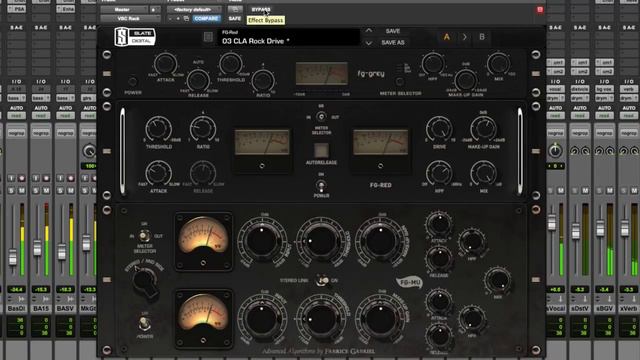The width and height of the screenshot is (640, 360).
Task: Click the FG-Red Ratio knob
Action: click(203, 129)
